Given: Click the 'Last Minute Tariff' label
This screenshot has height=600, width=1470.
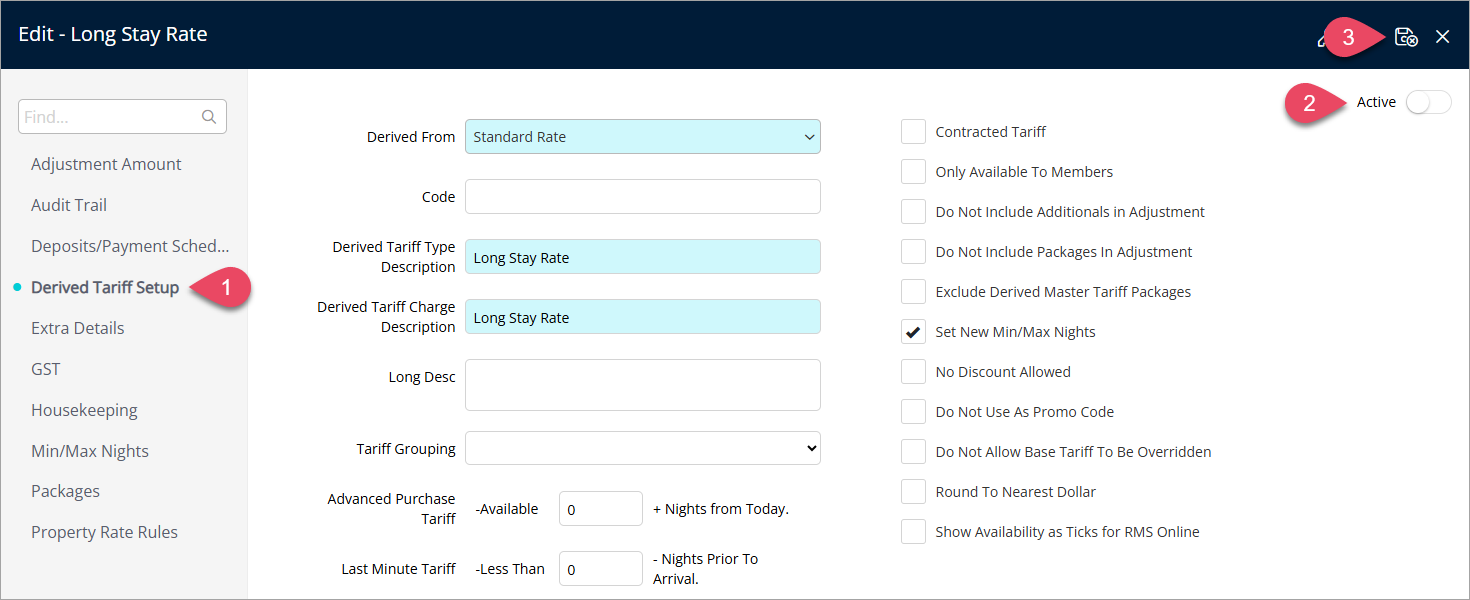Looking at the screenshot, I should [x=398, y=569].
